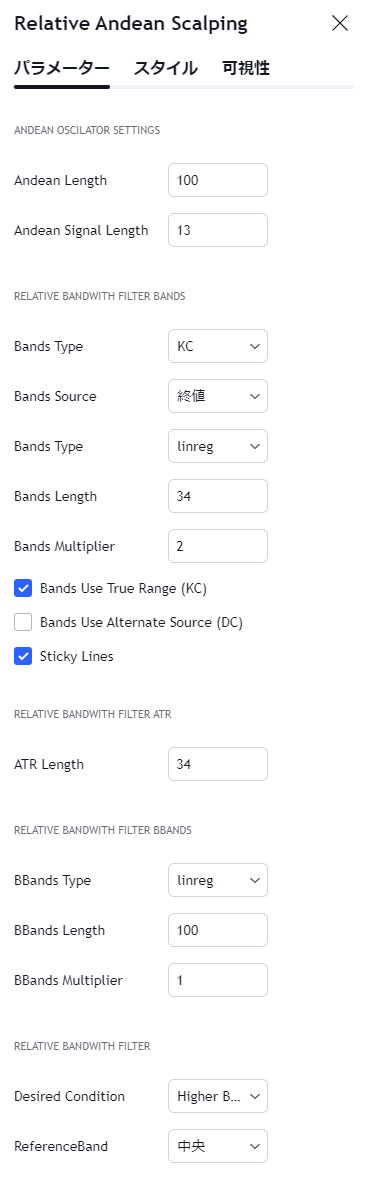Click the Bands Length input box

tap(218, 496)
